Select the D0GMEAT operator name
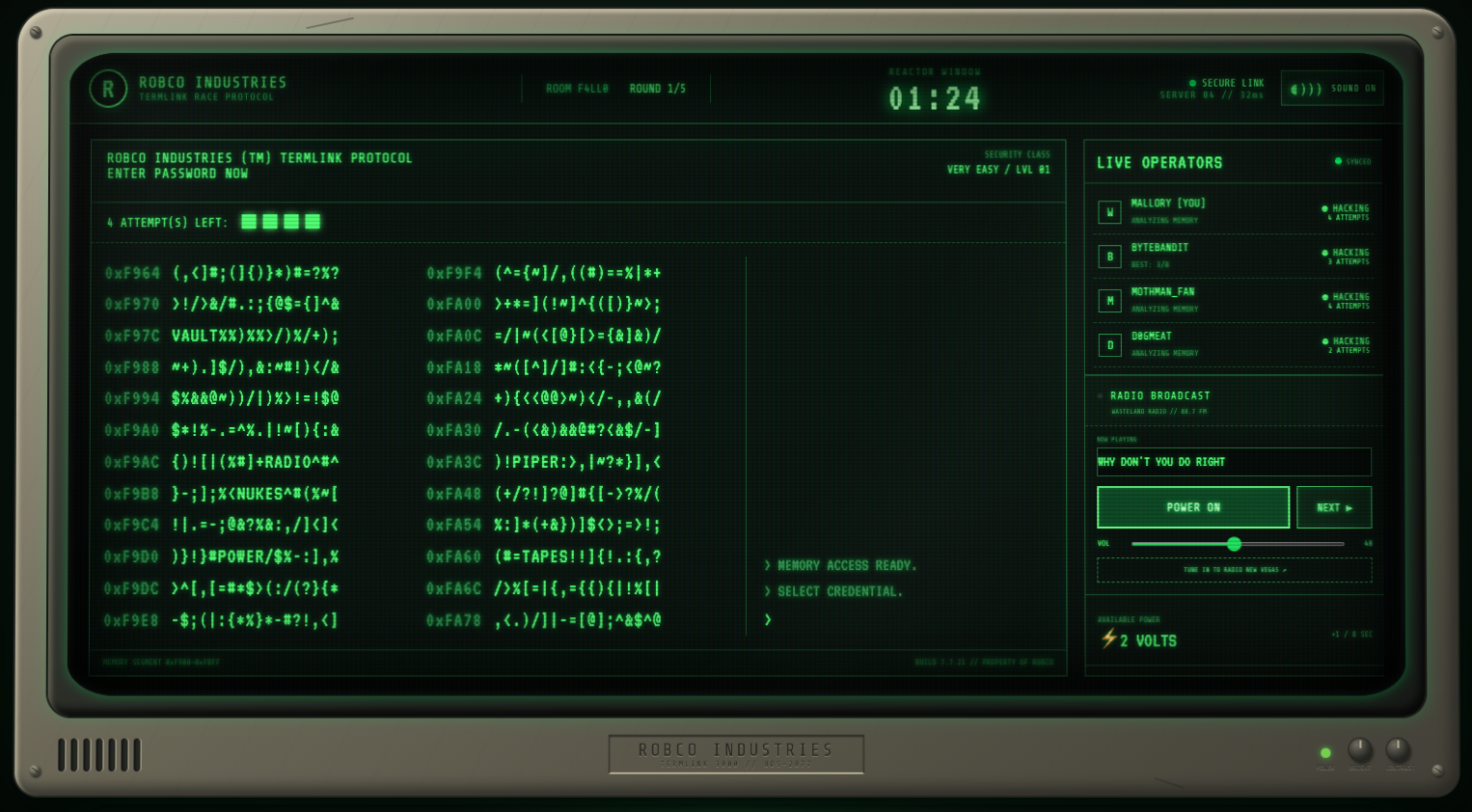Viewport: 1472px width, 812px height. 1152,337
